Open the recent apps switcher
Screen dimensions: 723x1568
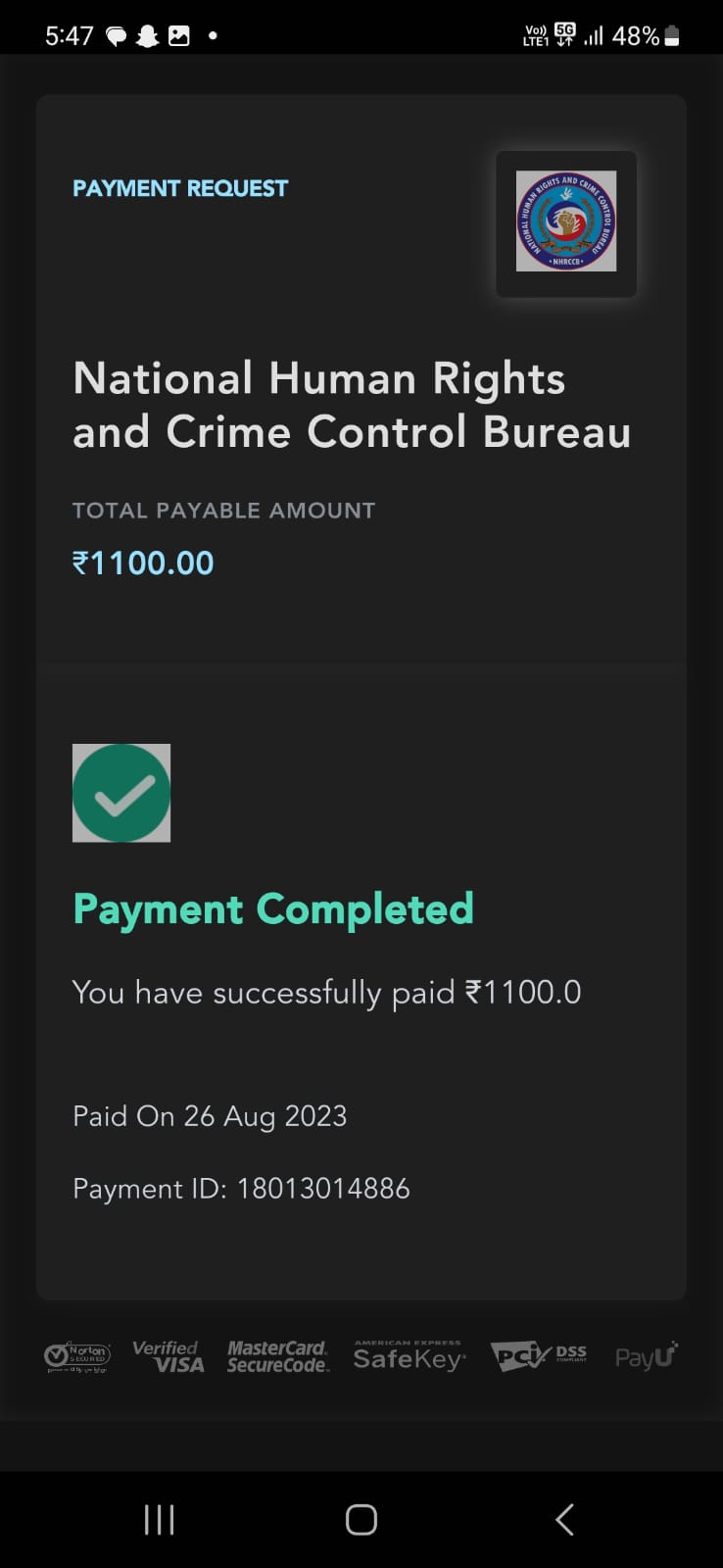point(159,1520)
